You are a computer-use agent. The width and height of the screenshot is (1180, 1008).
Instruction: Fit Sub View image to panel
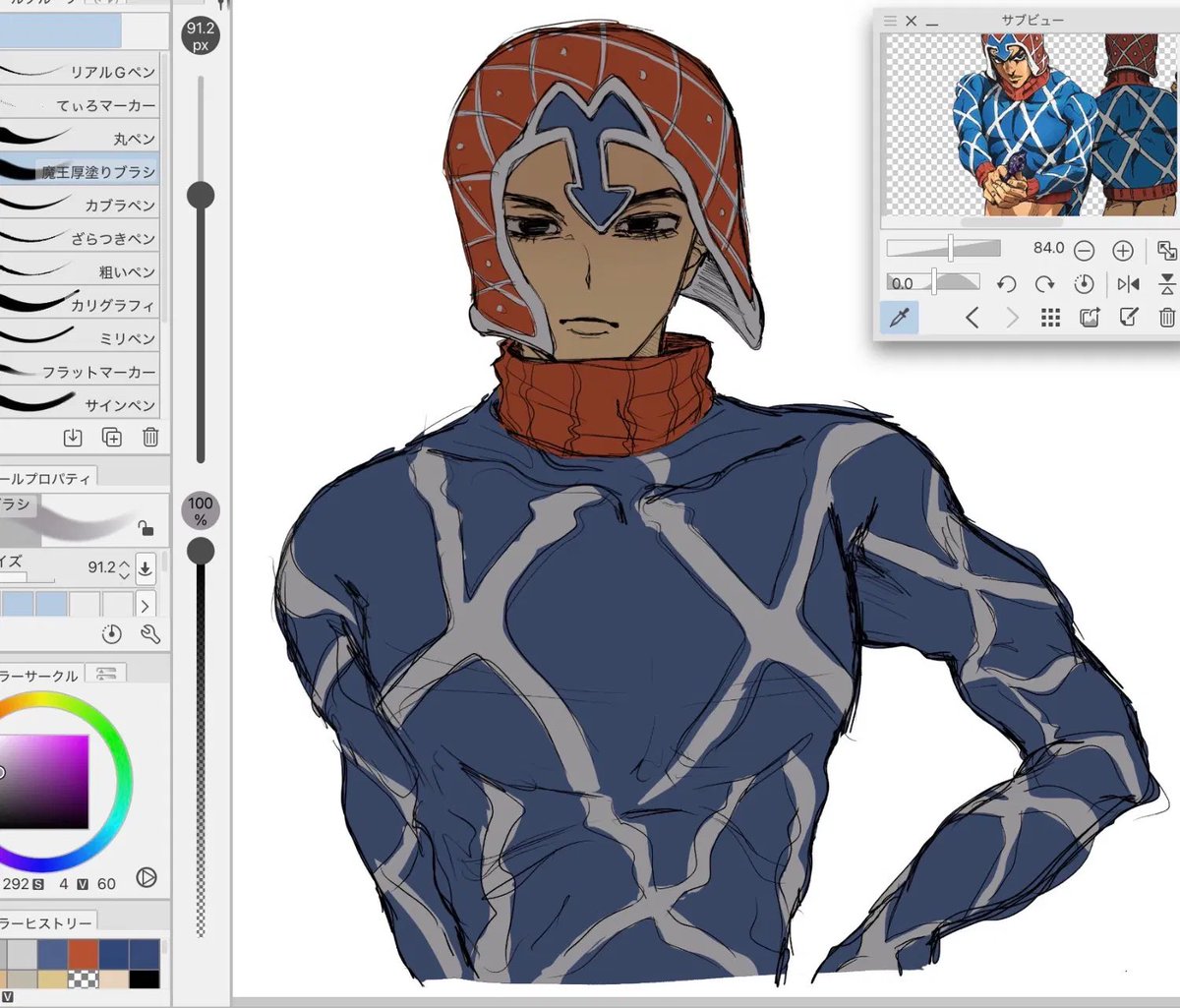pyautogui.click(x=1166, y=251)
